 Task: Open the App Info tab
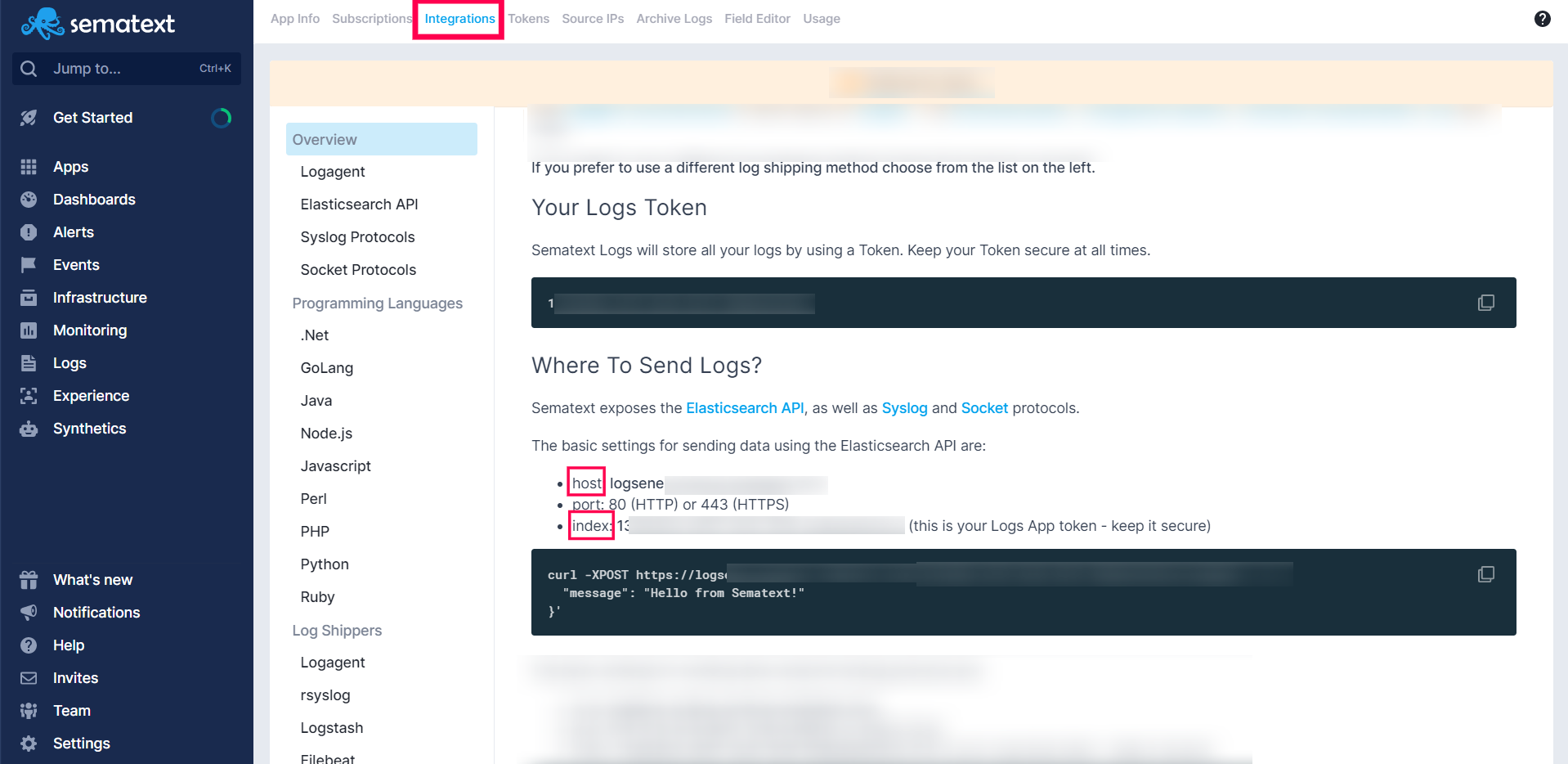click(295, 19)
